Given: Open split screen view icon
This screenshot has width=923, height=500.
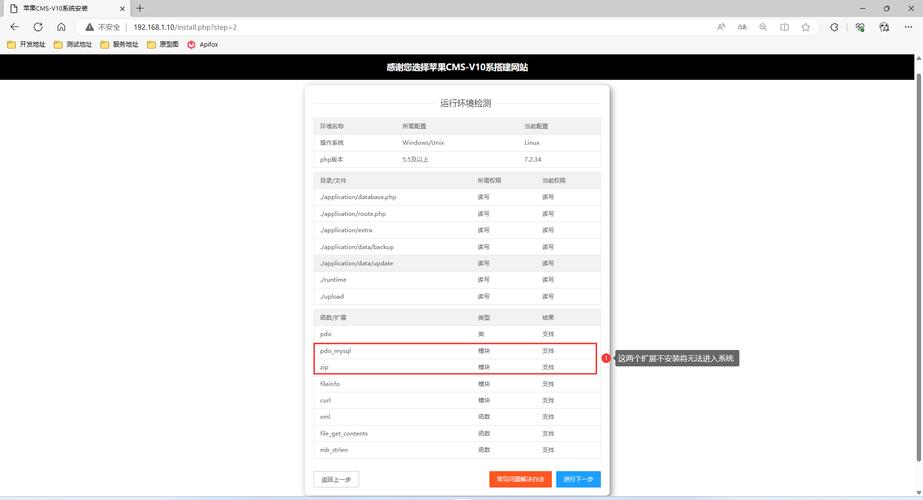Looking at the screenshot, I should [785, 27].
